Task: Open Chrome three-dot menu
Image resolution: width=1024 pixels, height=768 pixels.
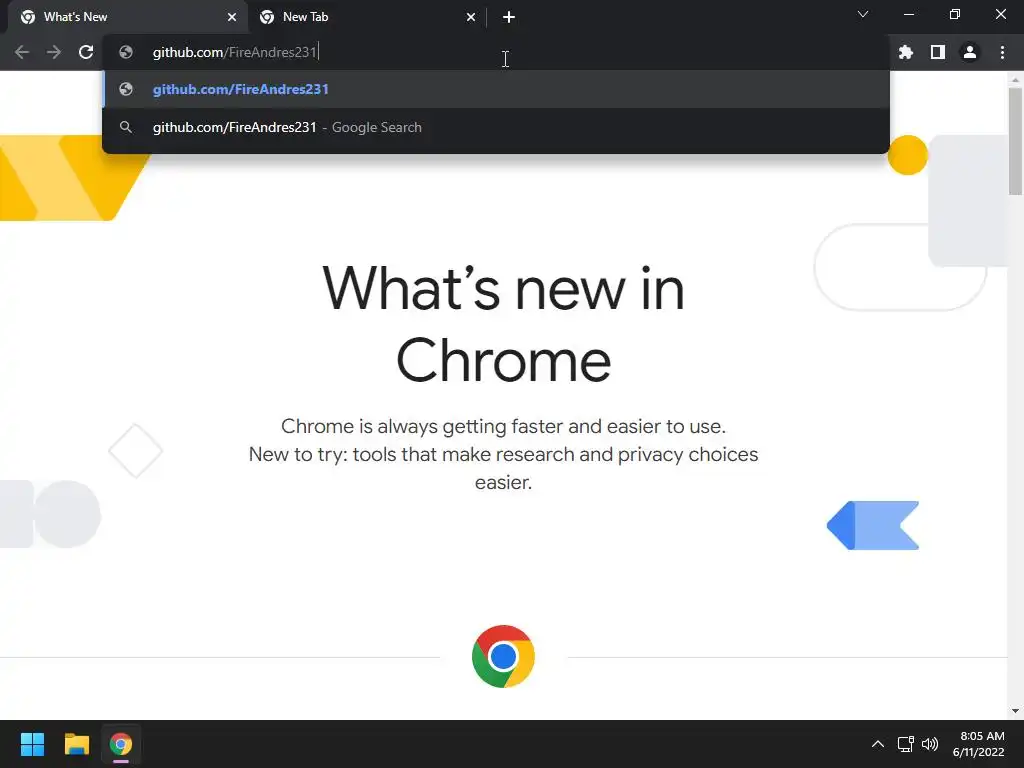Action: pyautogui.click(x=1002, y=52)
